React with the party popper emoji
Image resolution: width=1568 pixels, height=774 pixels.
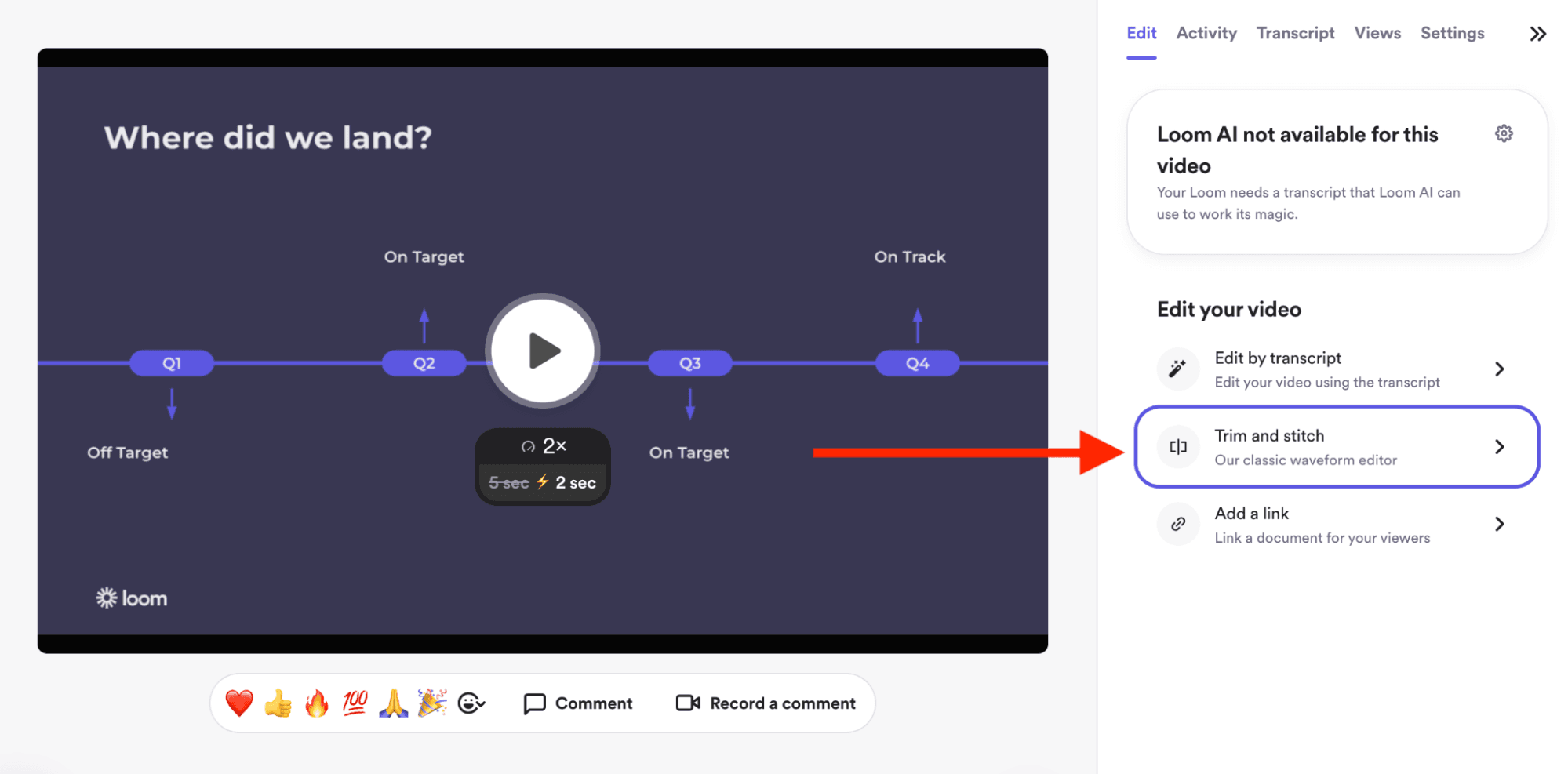tap(431, 703)
